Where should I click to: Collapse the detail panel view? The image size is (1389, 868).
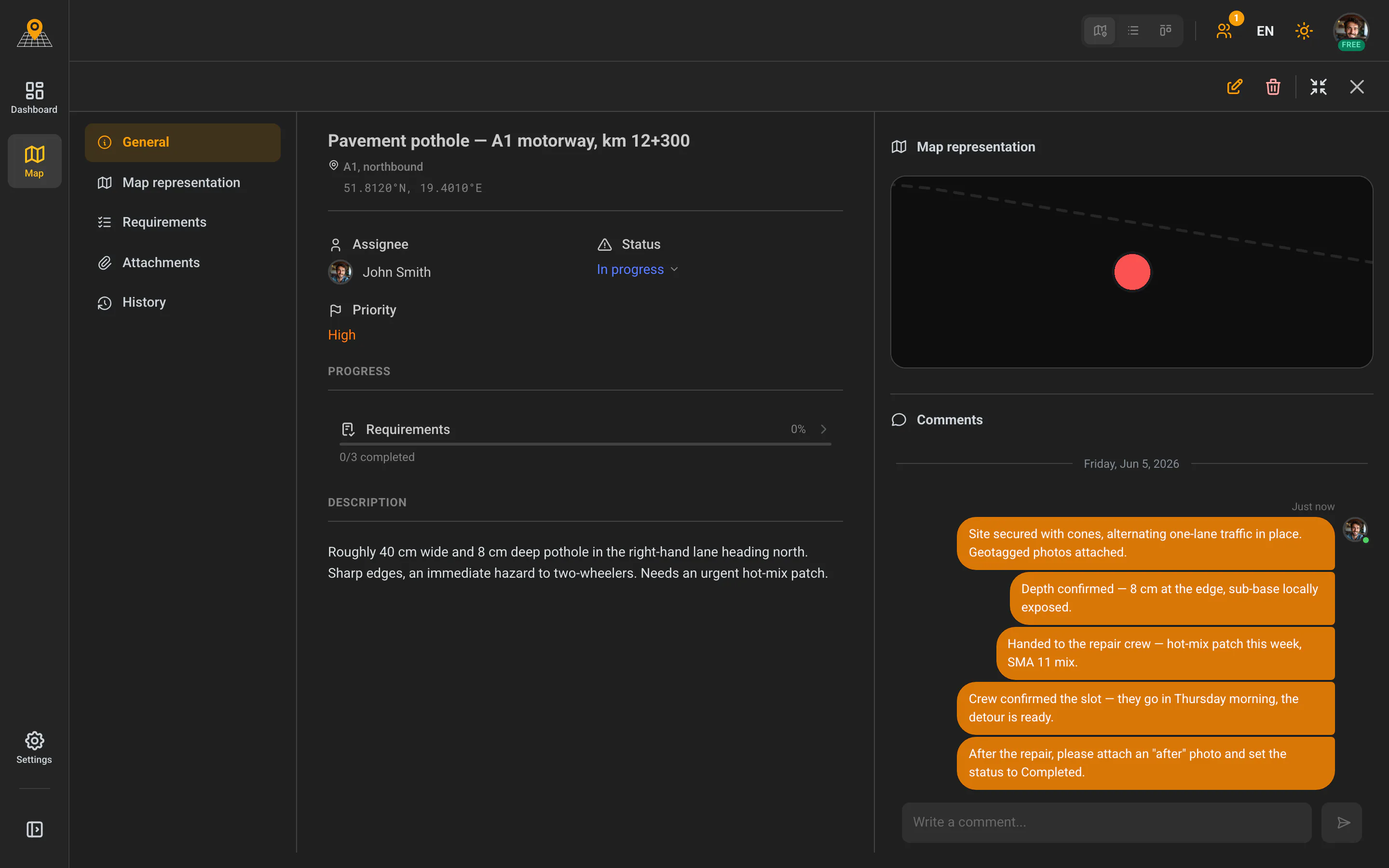tap(1319, 87)
